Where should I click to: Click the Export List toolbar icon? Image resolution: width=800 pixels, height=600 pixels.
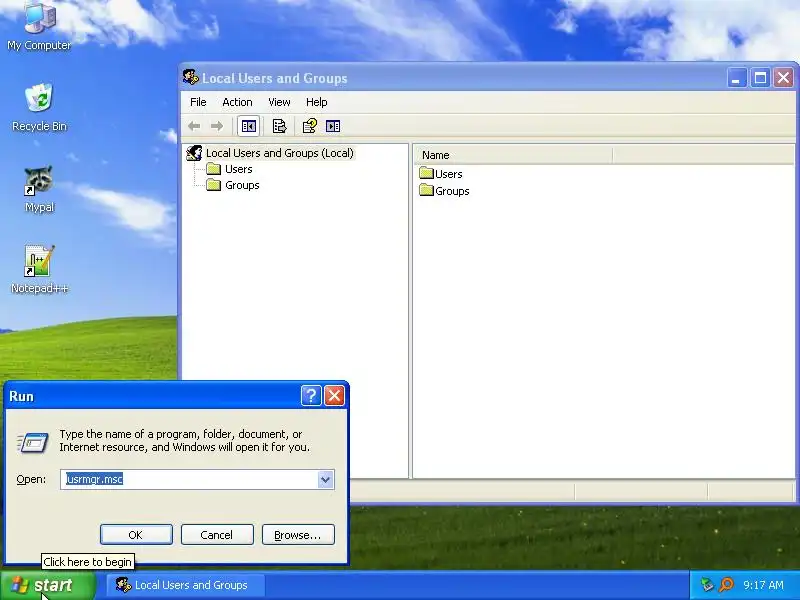coord(279,126)
